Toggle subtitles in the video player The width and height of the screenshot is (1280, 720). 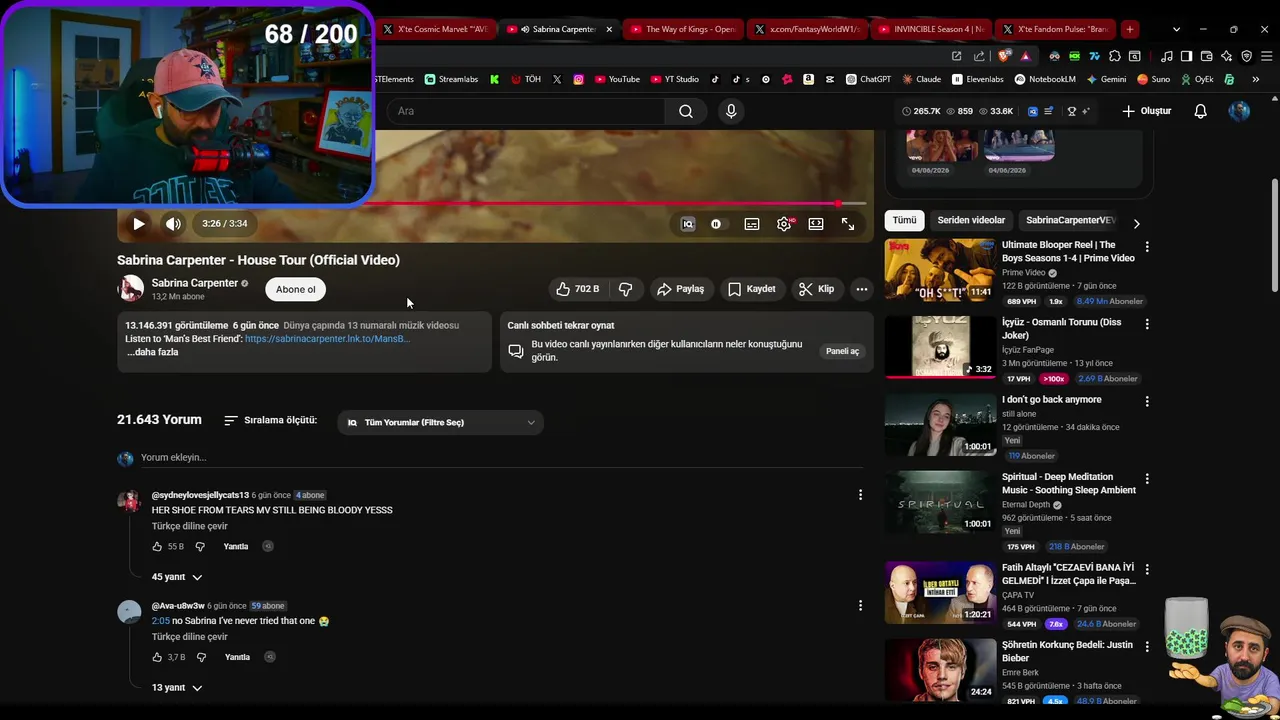coord(752,224)
